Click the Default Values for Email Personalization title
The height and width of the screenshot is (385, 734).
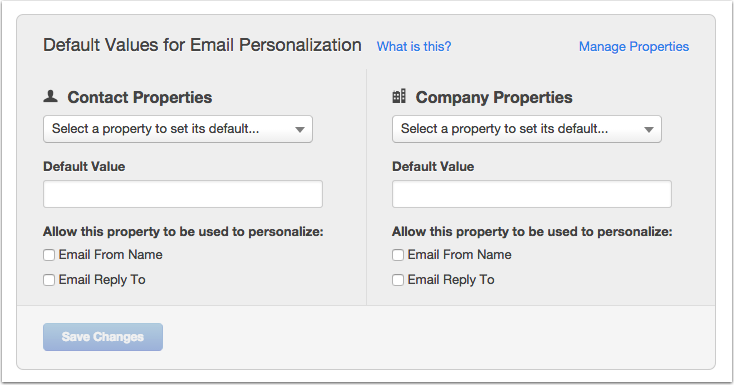point(202,45)
